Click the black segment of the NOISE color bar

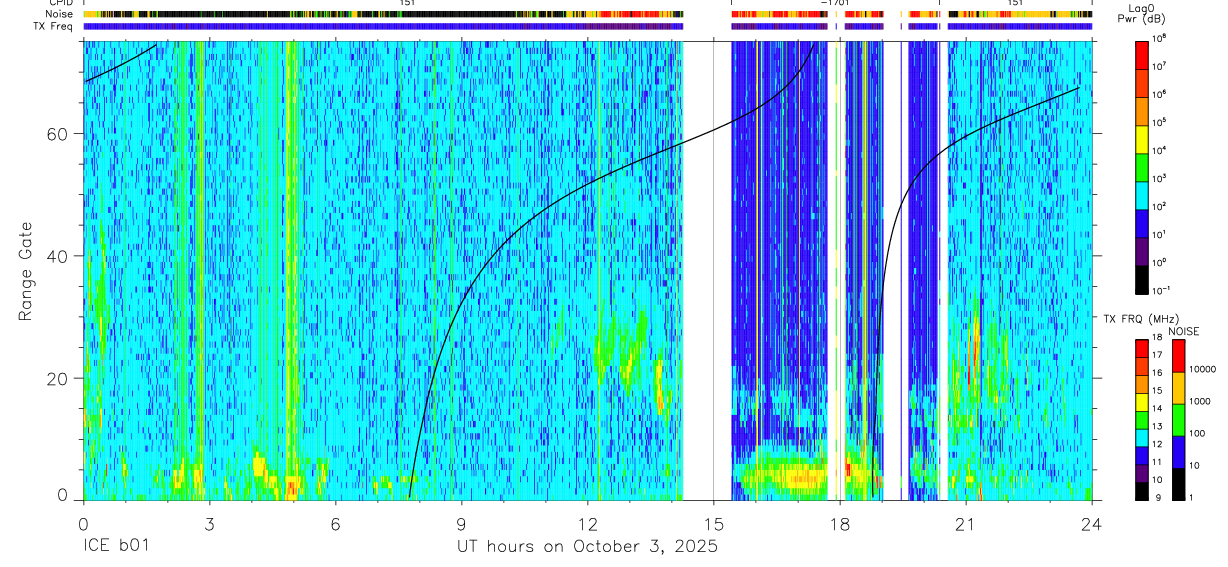(1178, 484)
